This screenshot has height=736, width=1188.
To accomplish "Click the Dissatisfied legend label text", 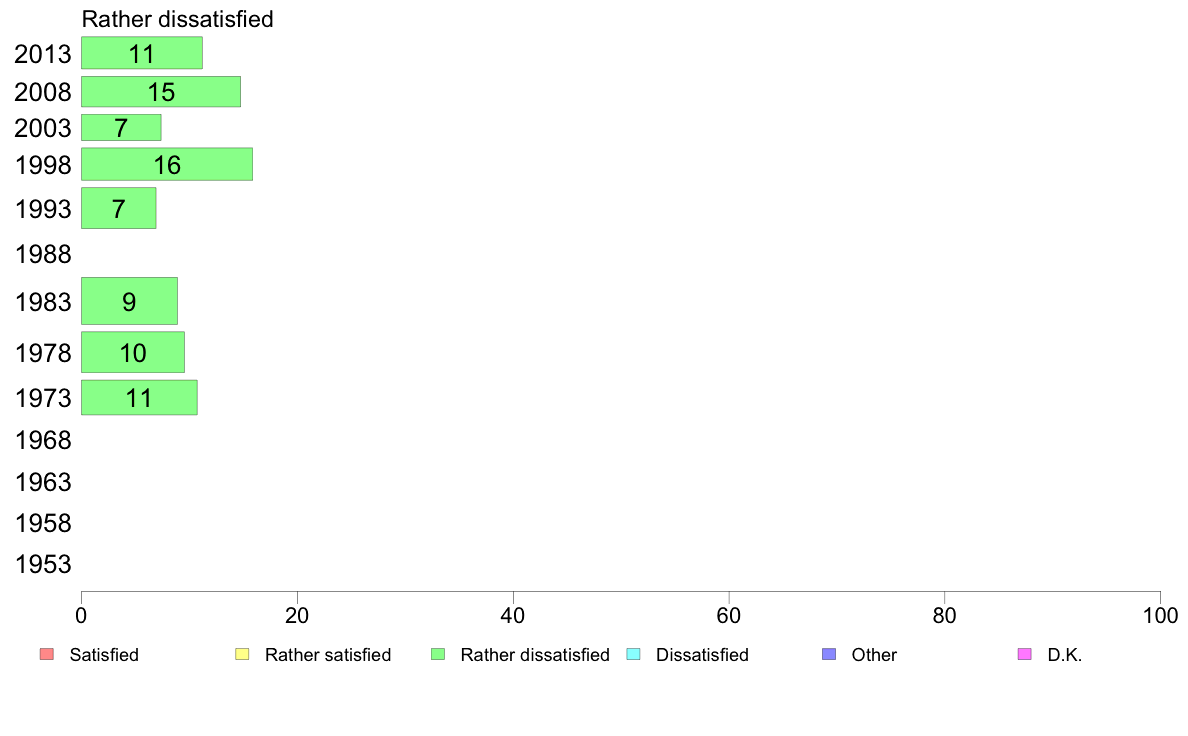I will tap(702, 655).
